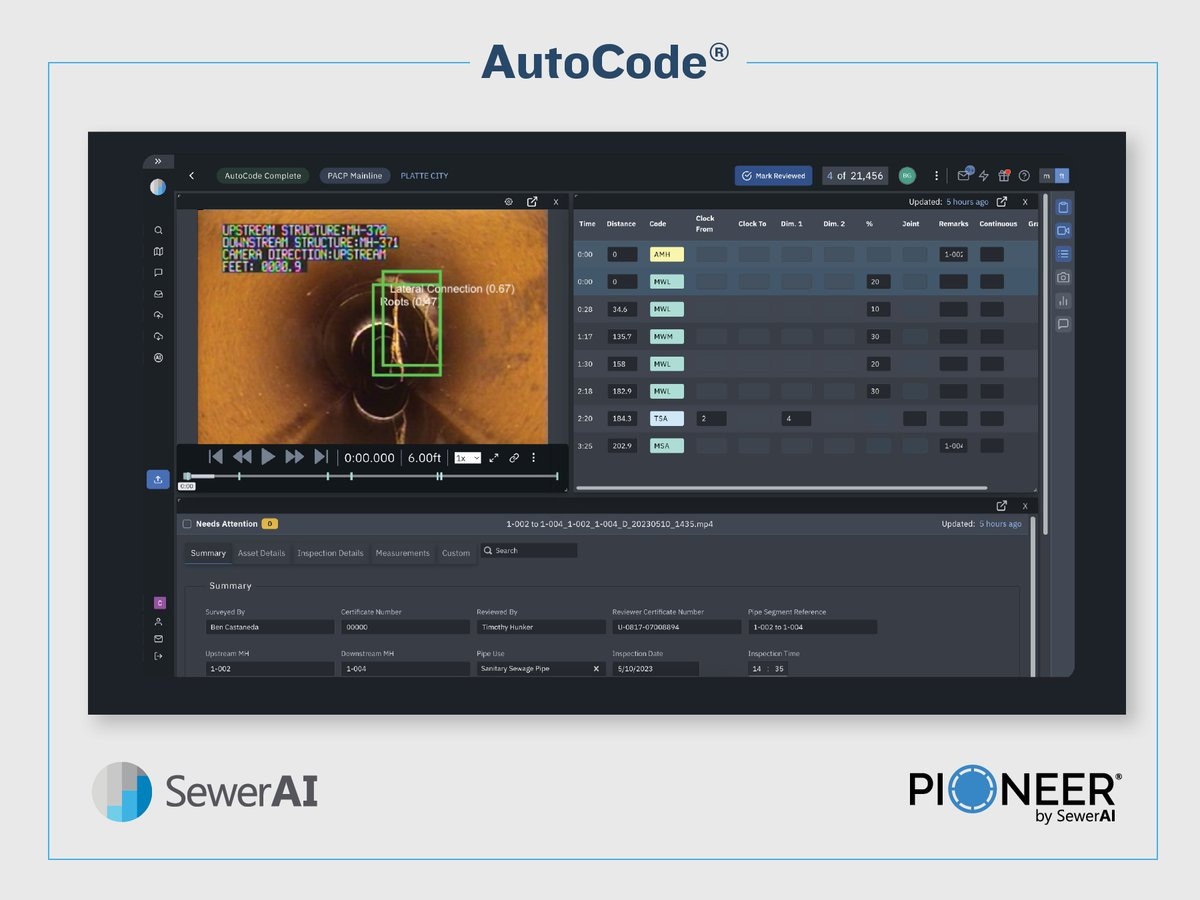1200x900 pixels.
Task: Click the video timeline scrubber handle
Action: click(187, 476)
